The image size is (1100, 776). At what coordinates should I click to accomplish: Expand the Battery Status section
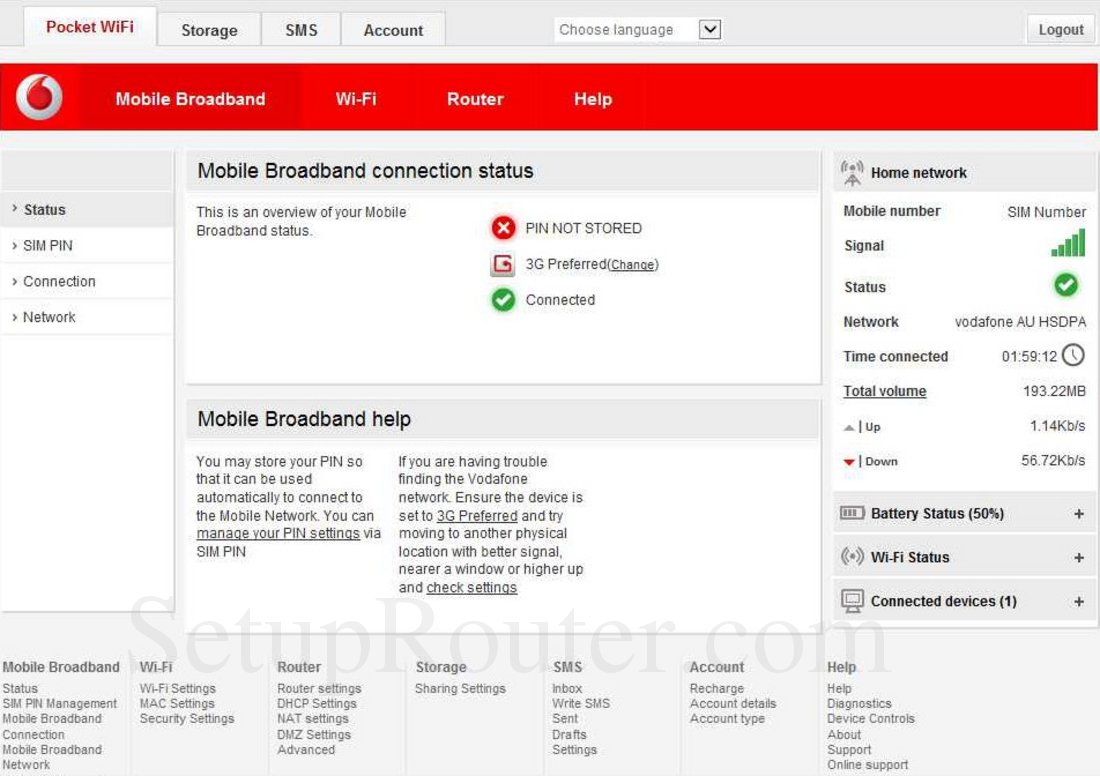tap(1078, 513)
